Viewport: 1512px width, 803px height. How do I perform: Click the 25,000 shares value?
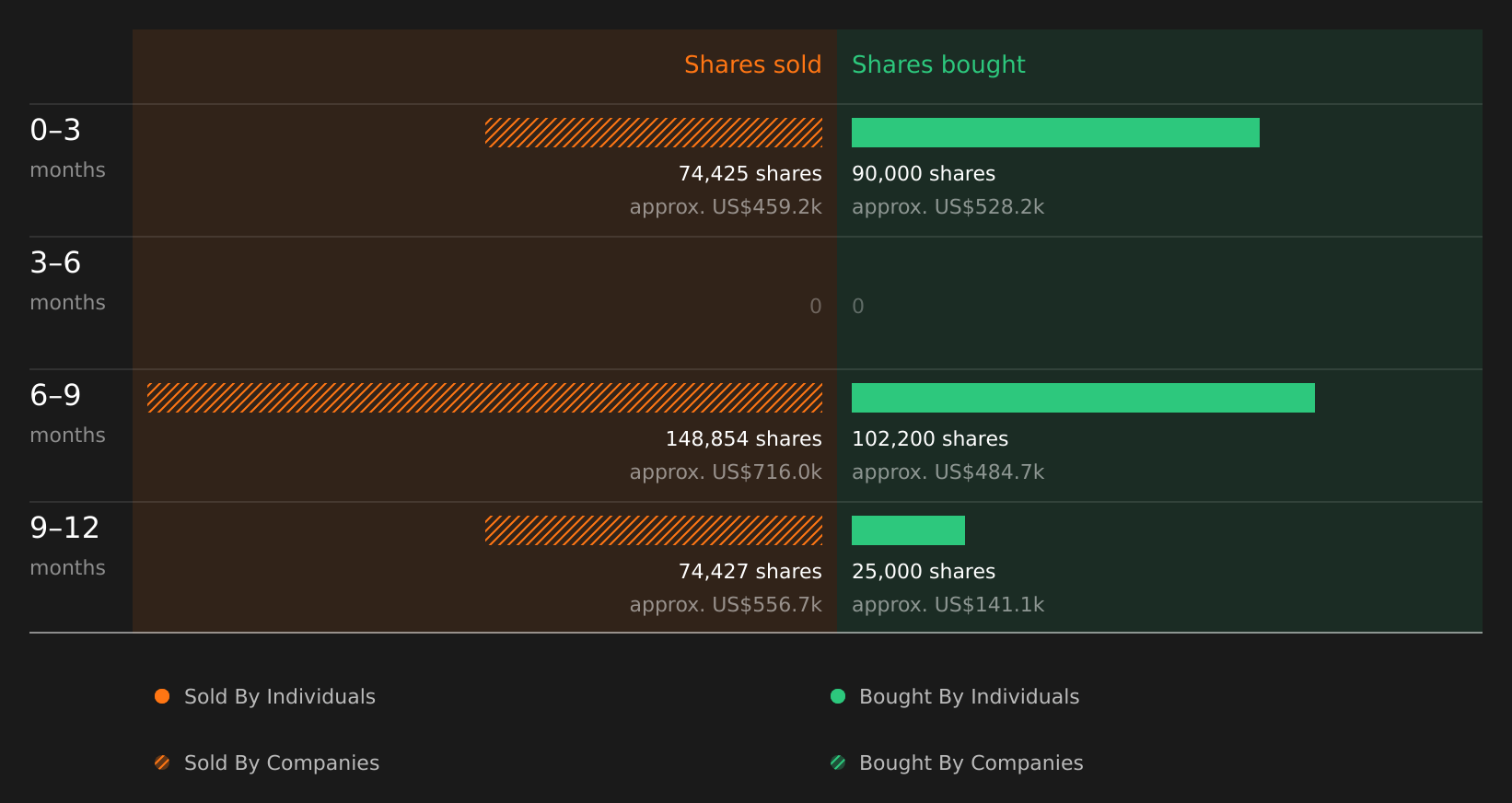coord(924,572)
